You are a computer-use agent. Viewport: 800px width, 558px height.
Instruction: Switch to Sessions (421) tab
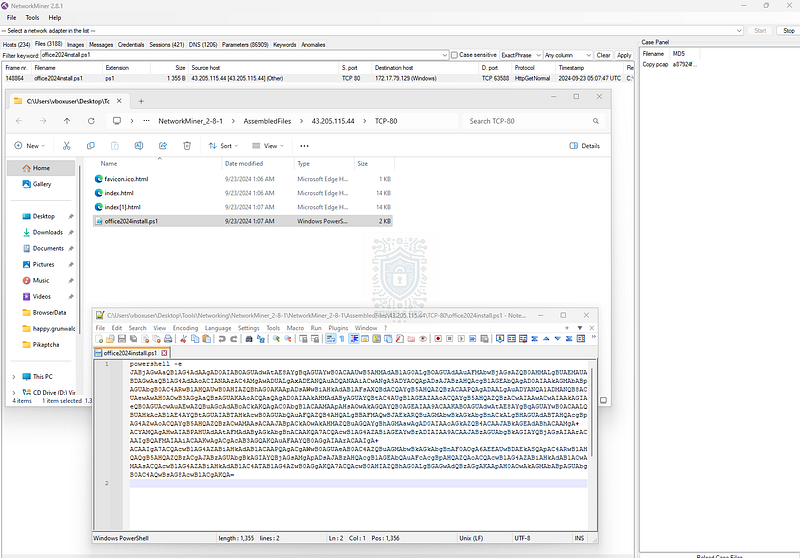pos(166,45)
